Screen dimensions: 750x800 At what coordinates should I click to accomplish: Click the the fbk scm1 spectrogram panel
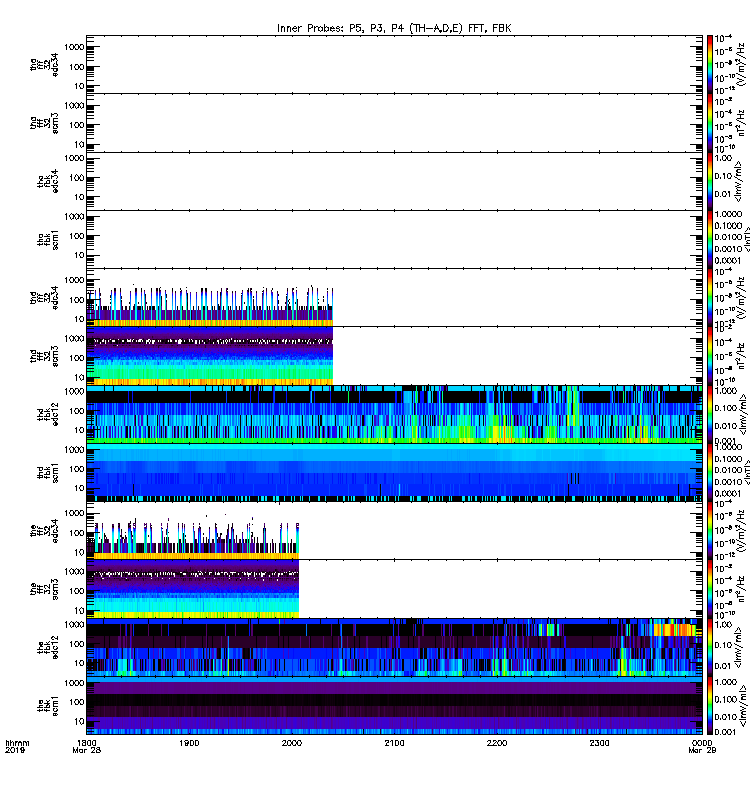[394, 706]
